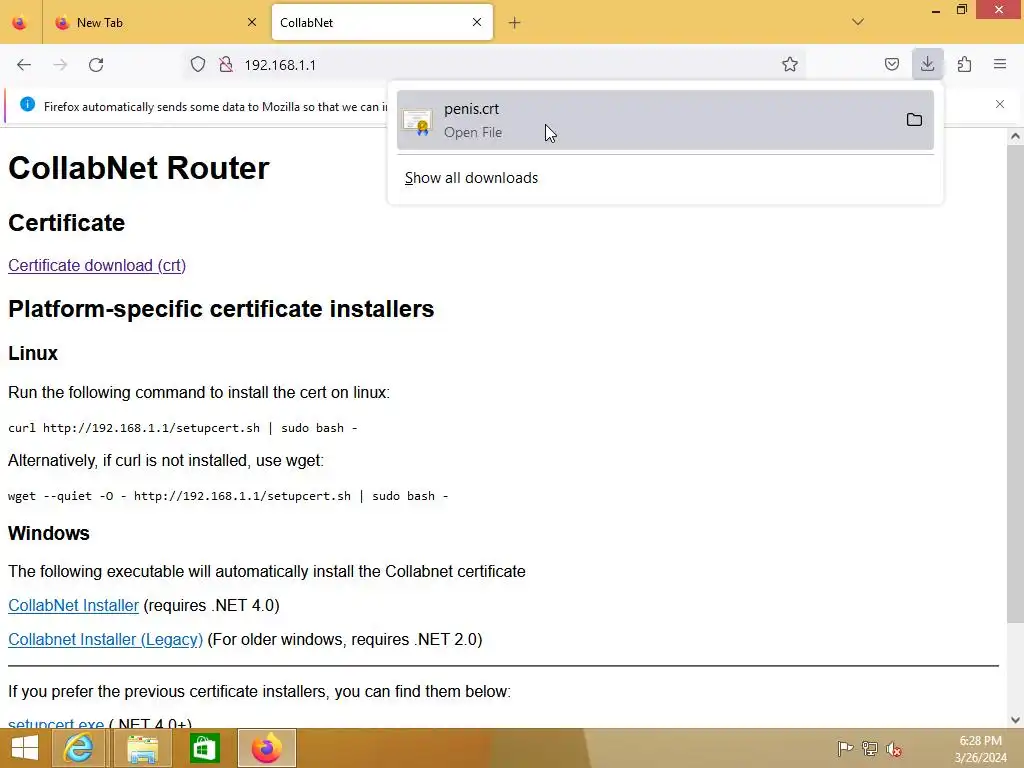Click the curl setupcert.sh command text
The width and height of the screenshot is (1024, 768).
(x=182, y=428)
